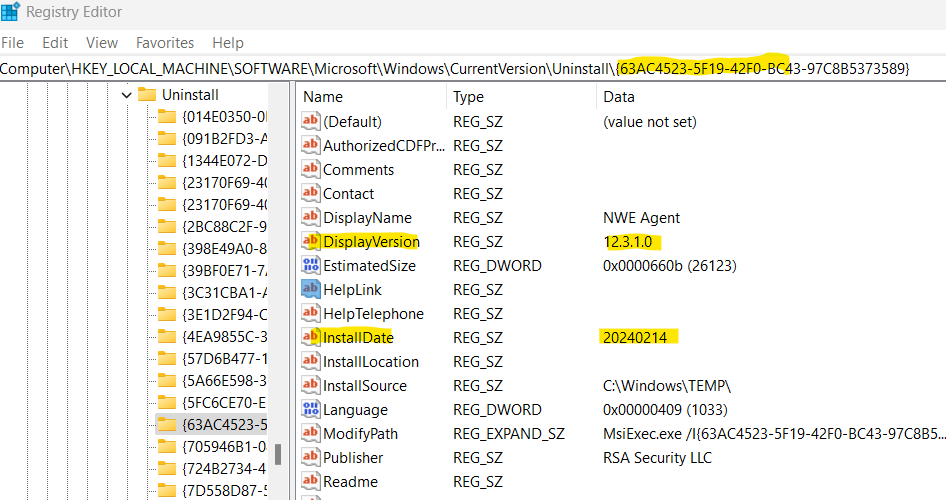Click the icon beside the Language value

[x=311, y=410]
